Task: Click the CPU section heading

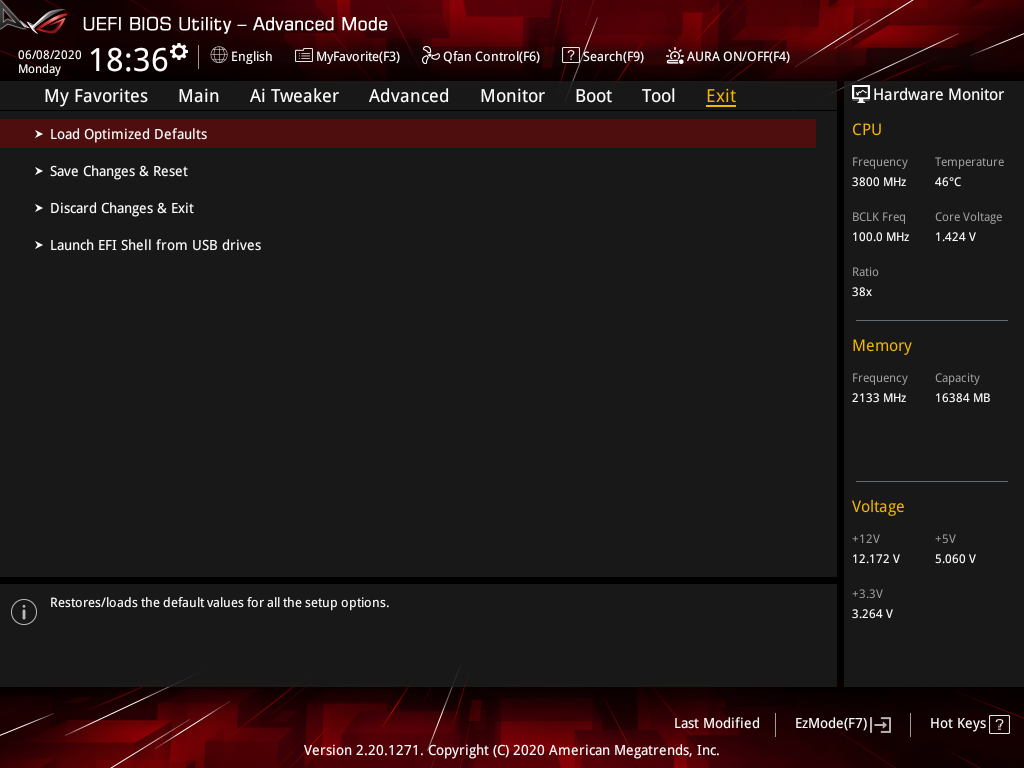Action: pos(867,129)
